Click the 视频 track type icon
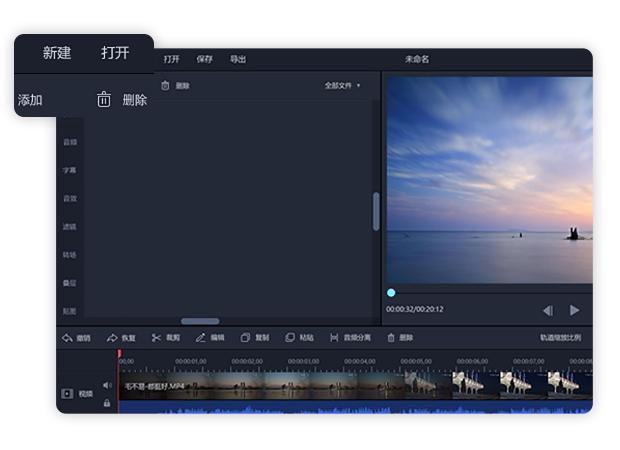 [x=67, y=393]
